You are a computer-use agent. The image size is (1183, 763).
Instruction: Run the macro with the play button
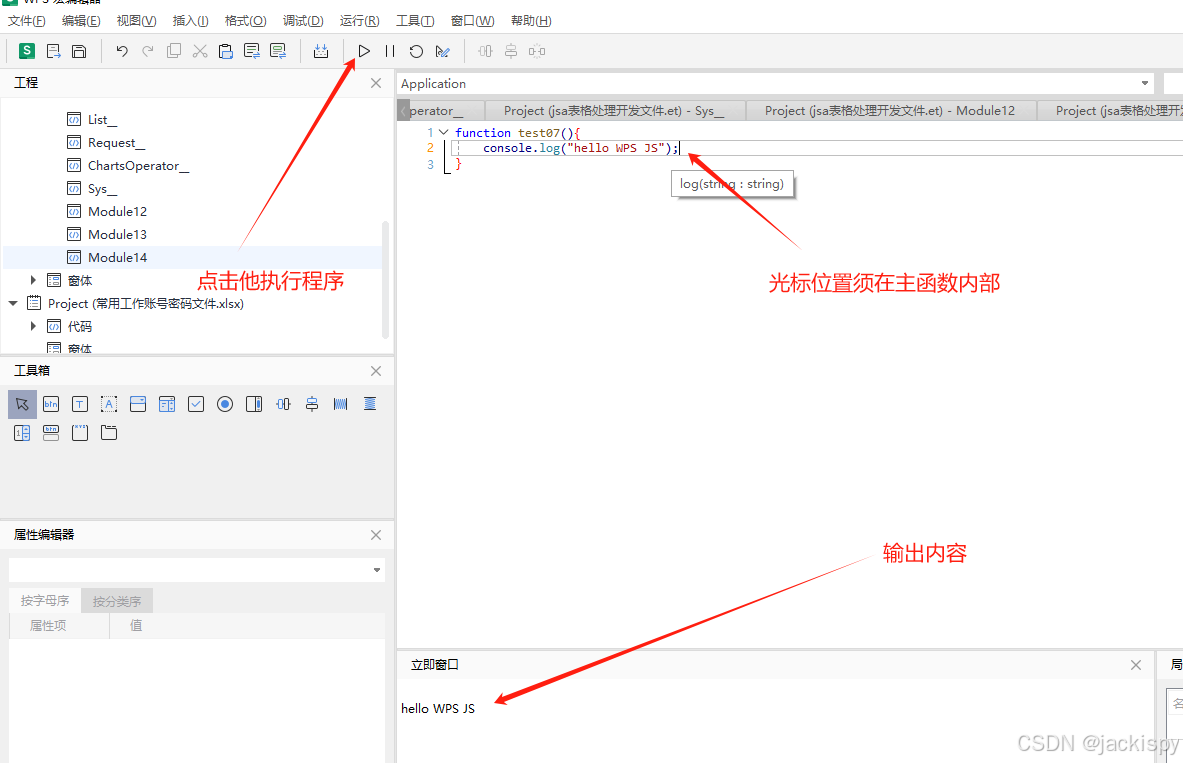(x=364, y=51)
